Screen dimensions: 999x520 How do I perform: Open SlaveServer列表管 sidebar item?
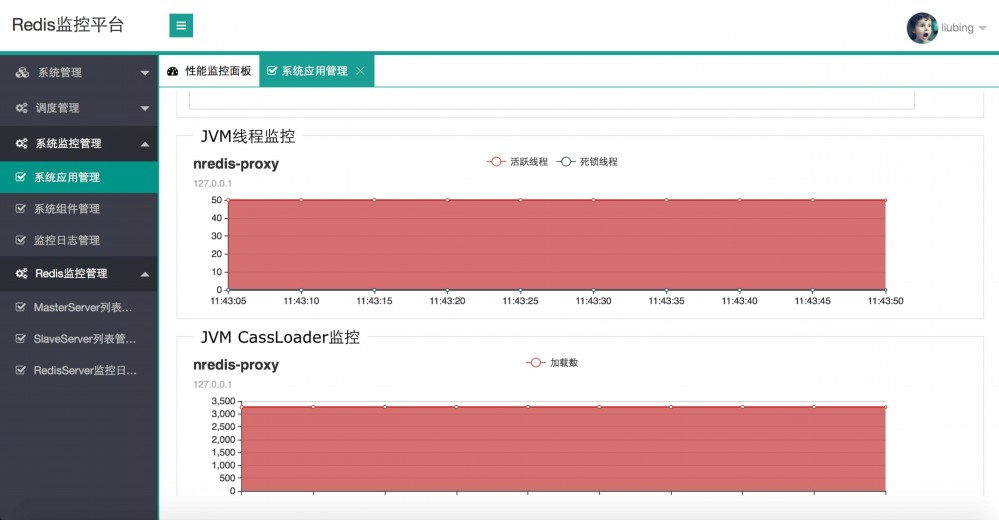[79, 339]
